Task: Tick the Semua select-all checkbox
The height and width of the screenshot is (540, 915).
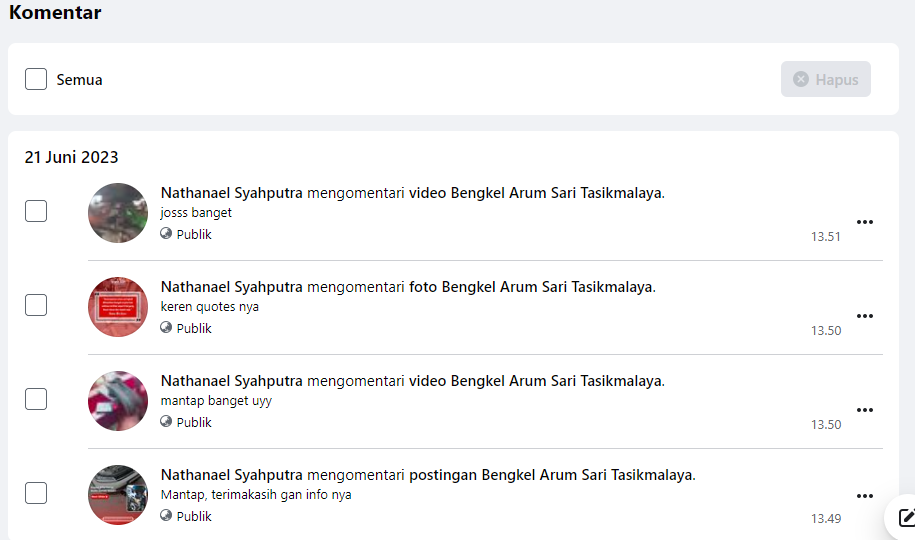Action: point(36,79)
